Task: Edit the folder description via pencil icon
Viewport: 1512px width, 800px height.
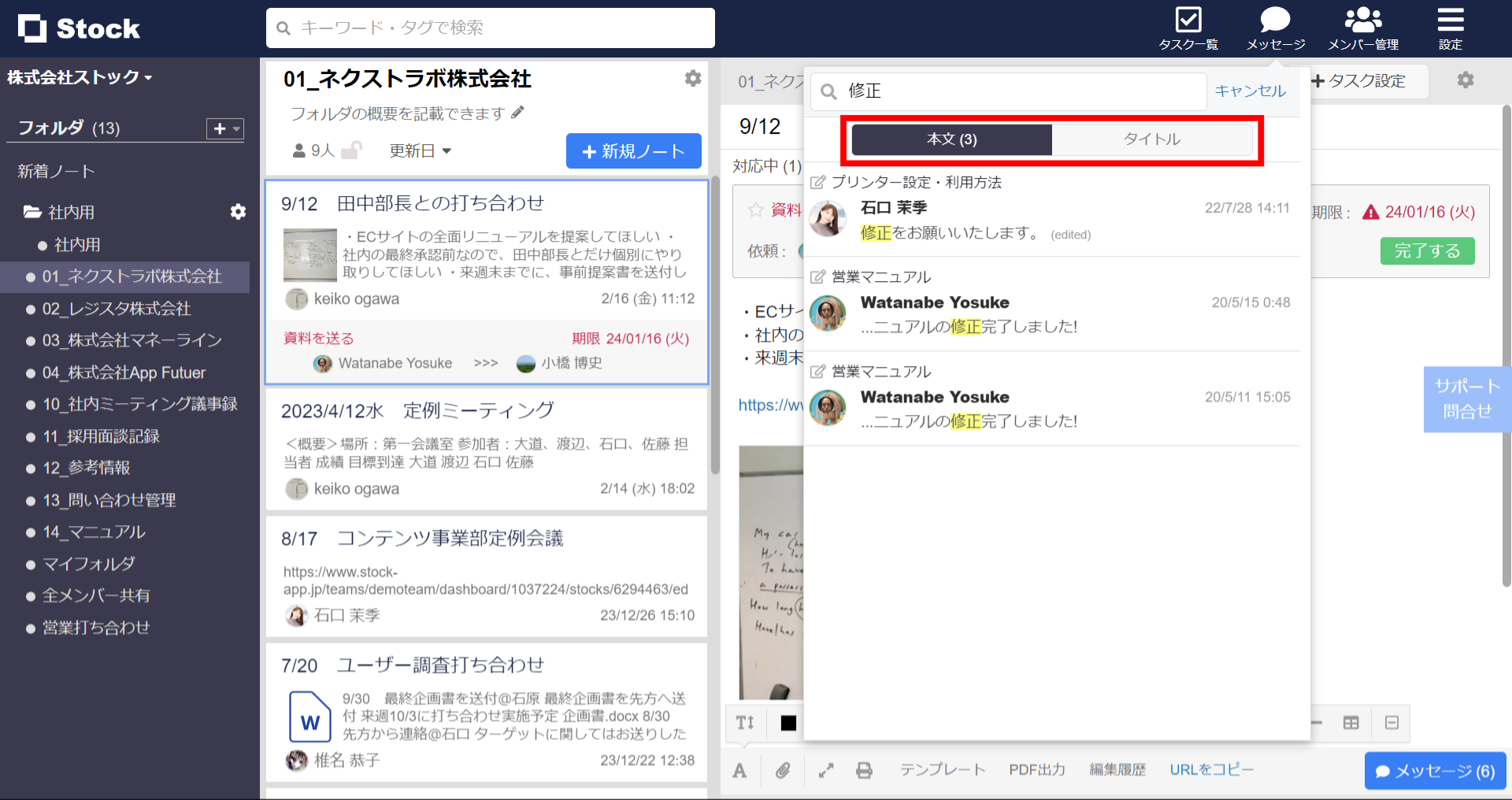Action: pyautogui.click(x=517, y=113)
